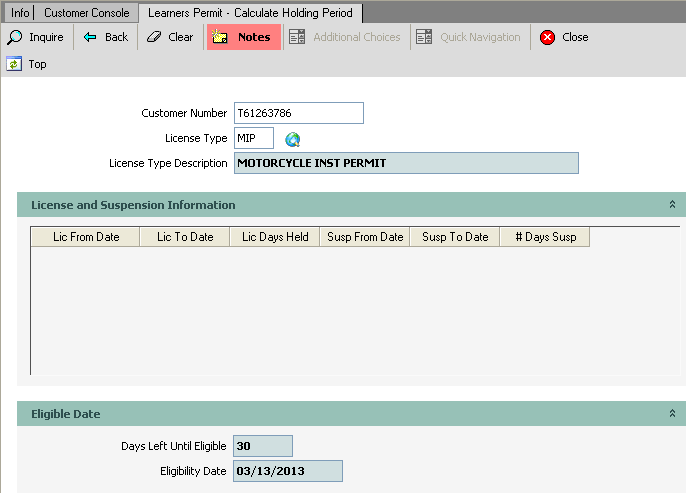686x493 pixels.
Task: Open the Quick Navigation toolbar item
Action: tap(470, 37)
